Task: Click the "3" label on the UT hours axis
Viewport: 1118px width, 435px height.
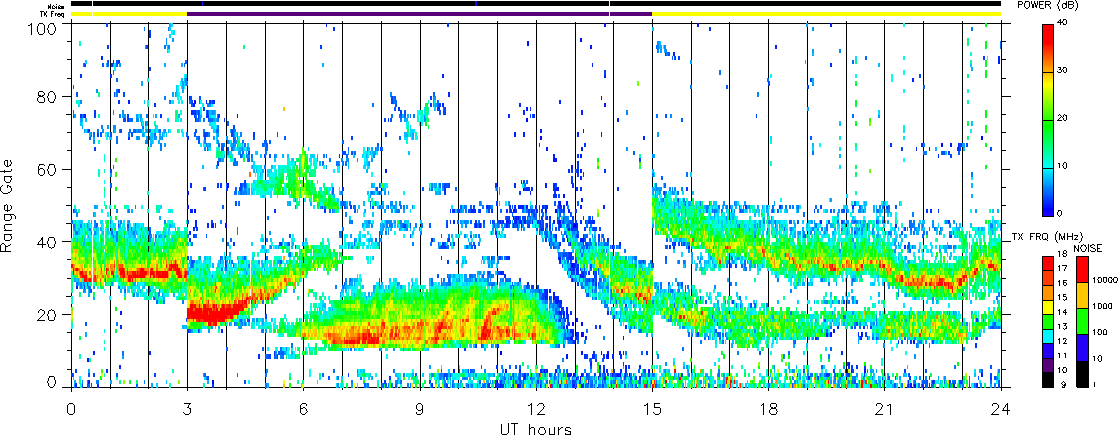Action: click(188, 409)
